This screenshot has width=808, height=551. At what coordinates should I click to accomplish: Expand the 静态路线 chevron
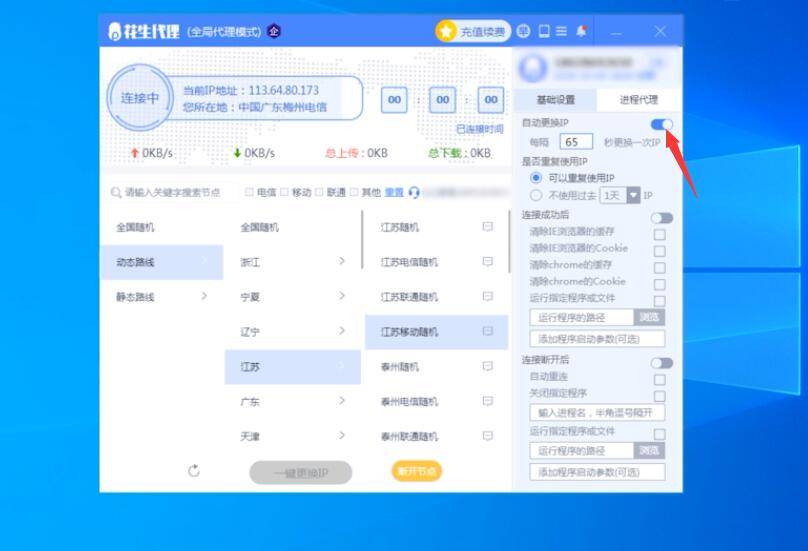point(204,296)
